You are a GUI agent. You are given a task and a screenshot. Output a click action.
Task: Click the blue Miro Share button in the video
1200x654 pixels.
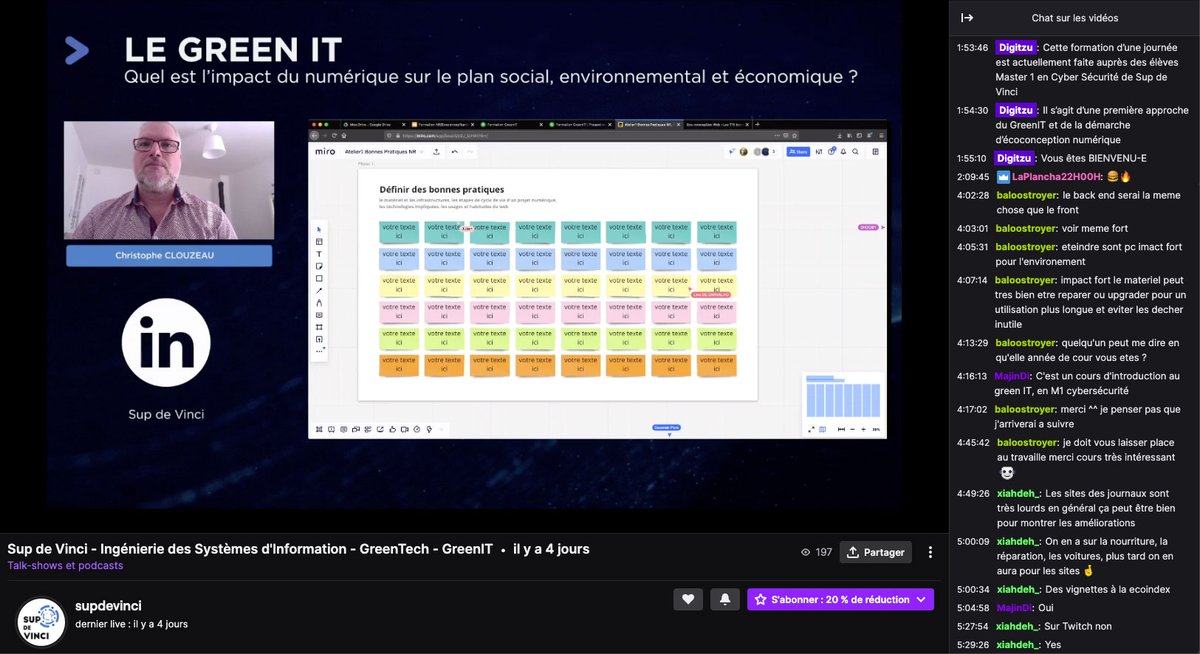[798, 151]
